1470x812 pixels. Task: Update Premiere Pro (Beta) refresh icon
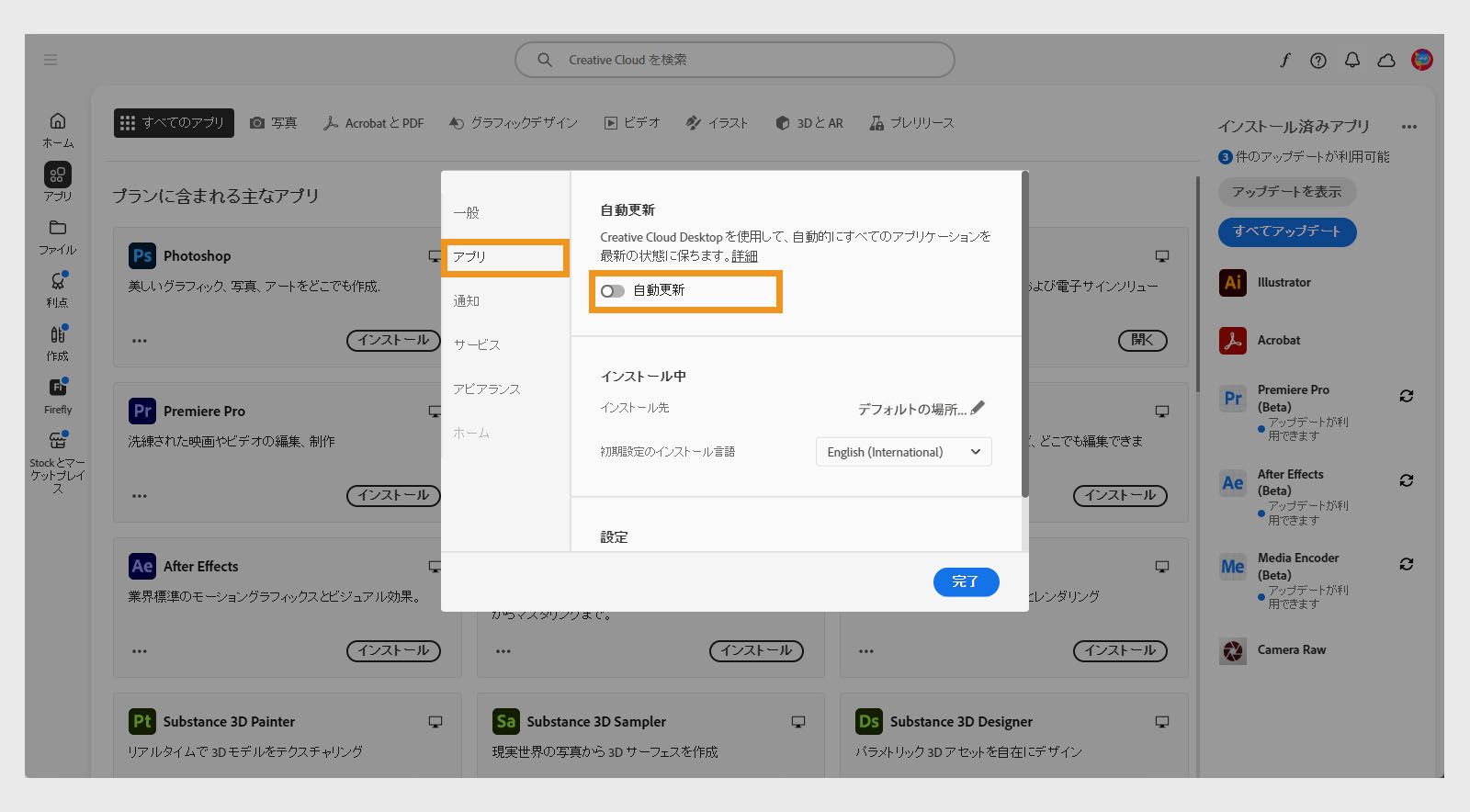1407,396
